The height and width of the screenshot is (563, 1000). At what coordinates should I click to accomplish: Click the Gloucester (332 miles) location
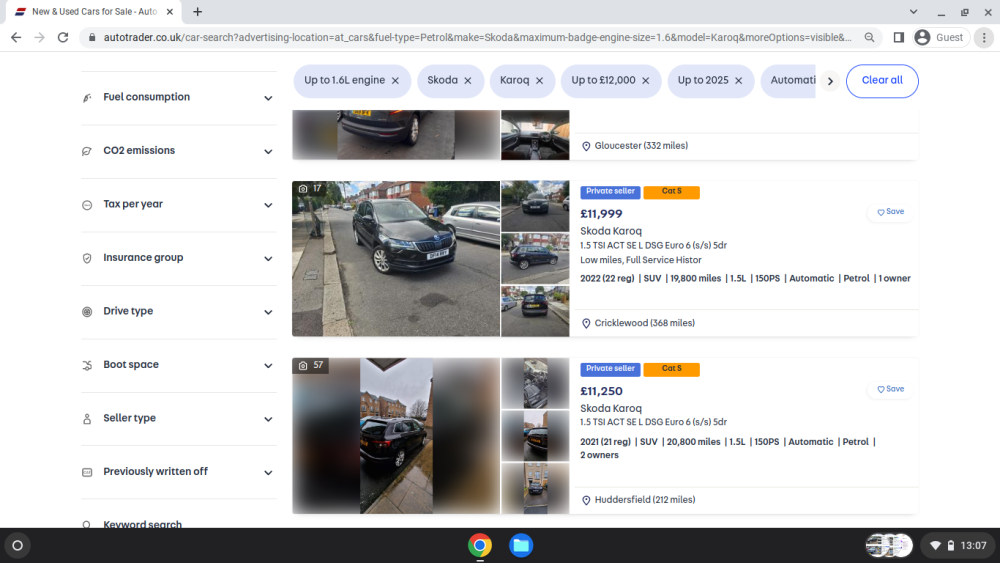[x=635, y=146]
